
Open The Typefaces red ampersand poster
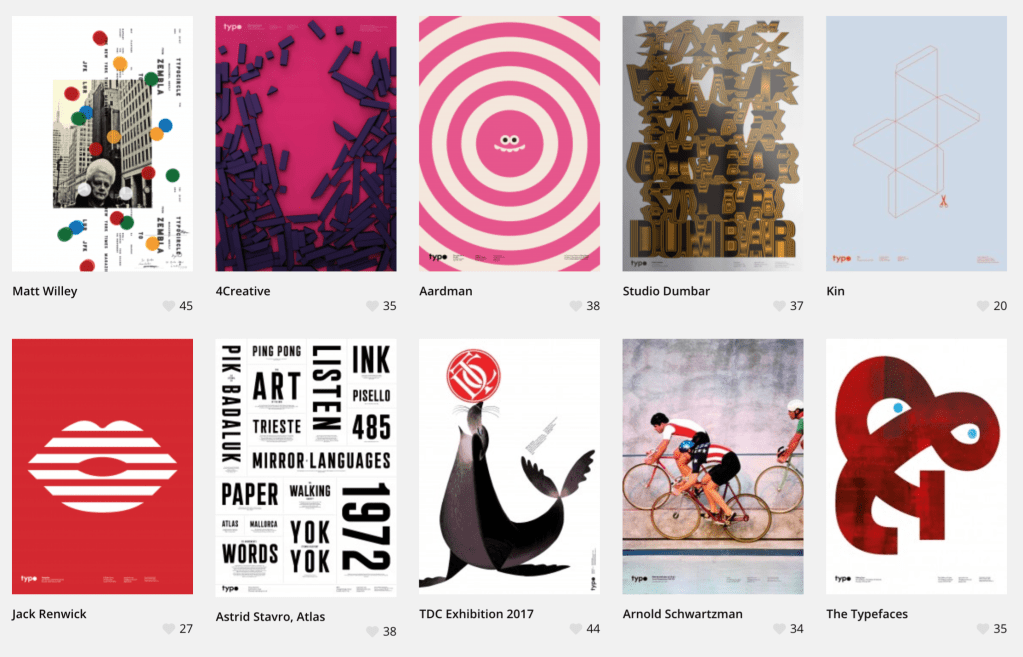(917, 466)
